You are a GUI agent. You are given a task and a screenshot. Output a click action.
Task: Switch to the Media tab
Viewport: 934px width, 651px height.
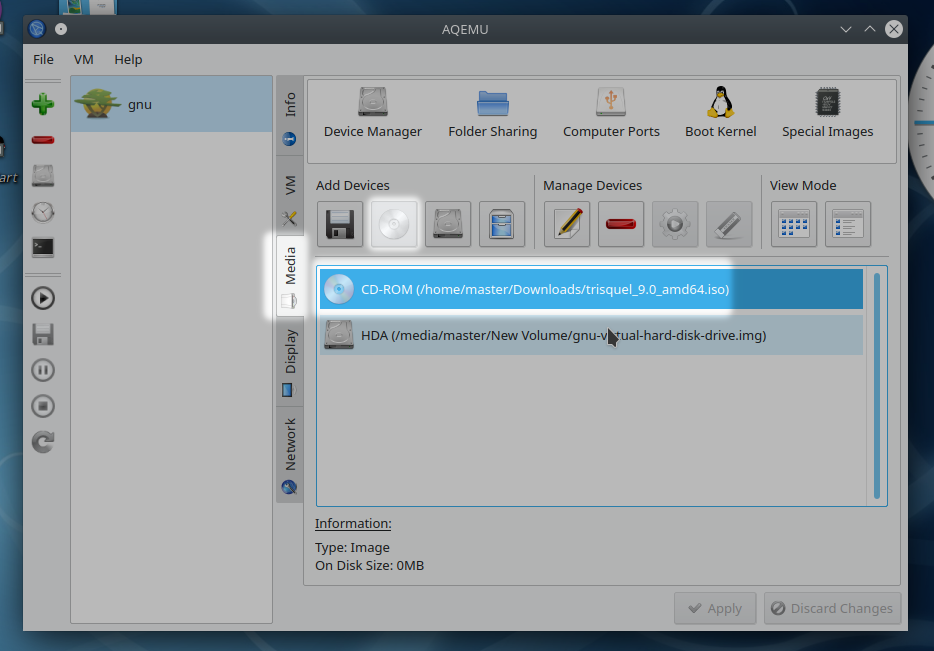coord(290,276)
